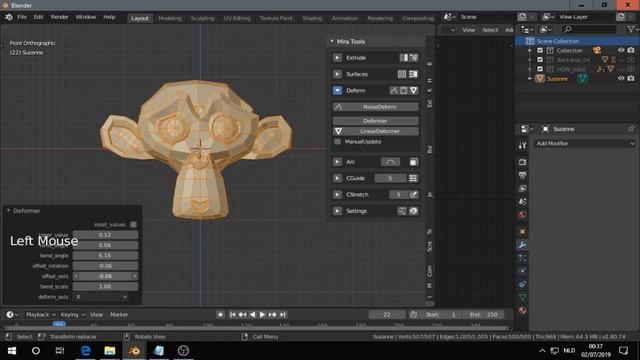Click the bend_scale value field
The height and width of the screenshot is (360, 640).
105,287
